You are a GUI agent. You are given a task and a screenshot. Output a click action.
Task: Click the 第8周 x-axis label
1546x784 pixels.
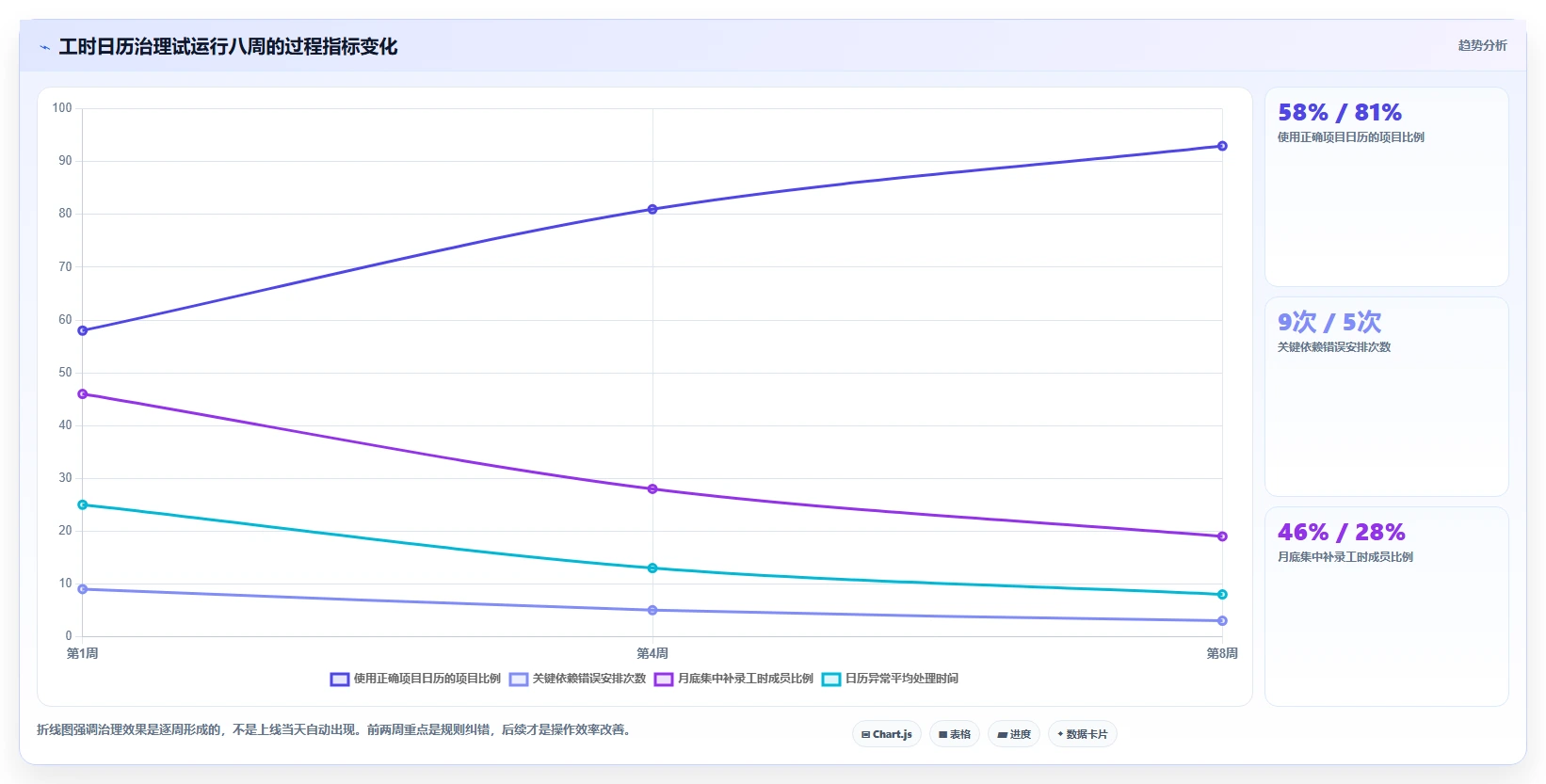click(x=1222, y=653)
